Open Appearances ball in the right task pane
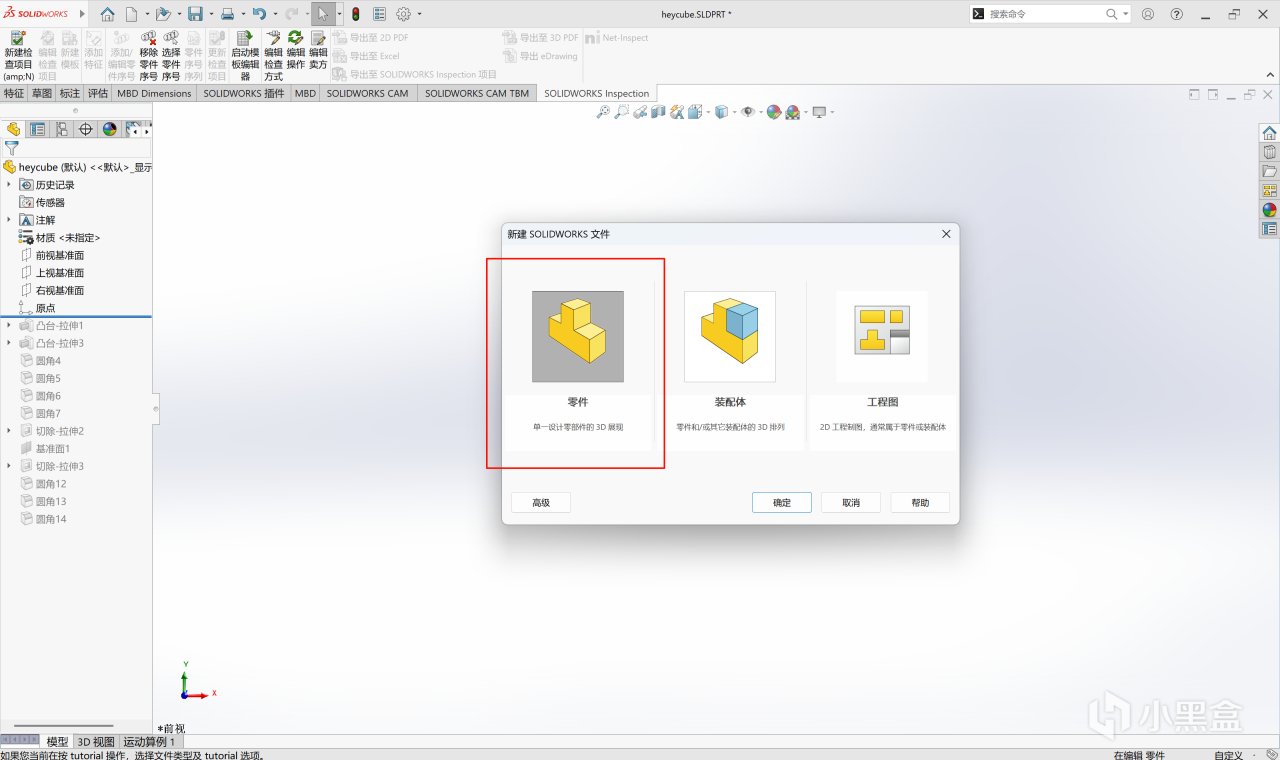 [1269, 210]
